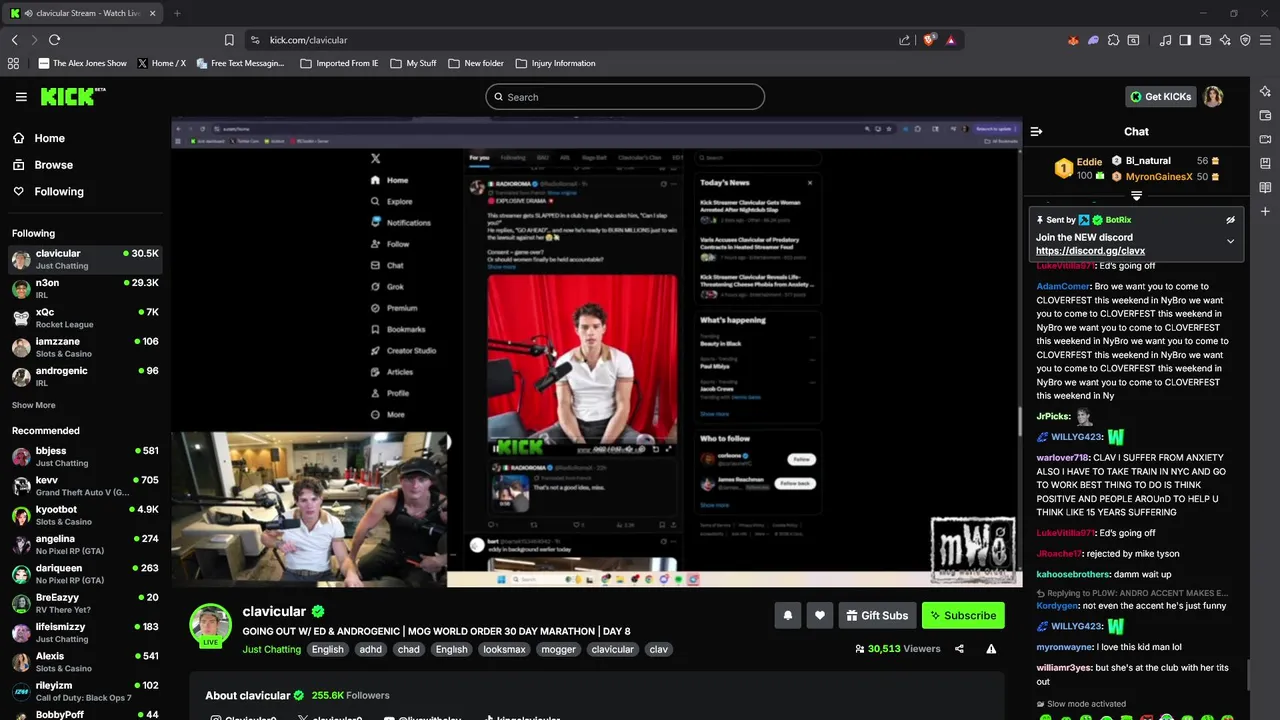Open the iamzzane channel avatar row
Screen dimensions: 1280x720
click(x=85, y=347)
